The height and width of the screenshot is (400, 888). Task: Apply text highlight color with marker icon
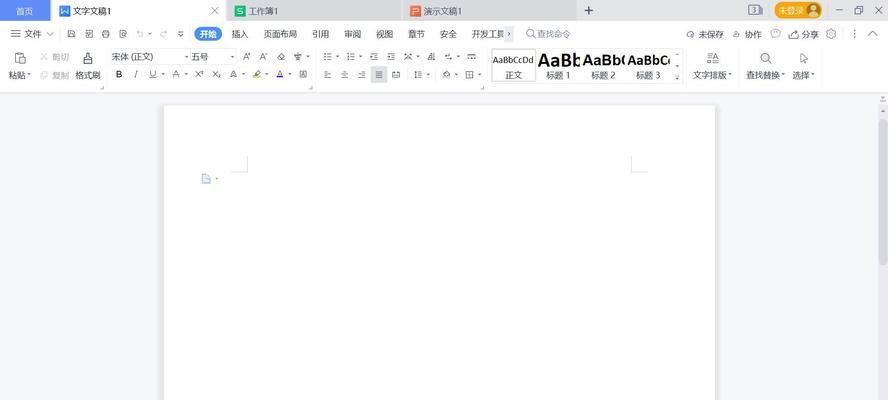(x=257, y=74)
